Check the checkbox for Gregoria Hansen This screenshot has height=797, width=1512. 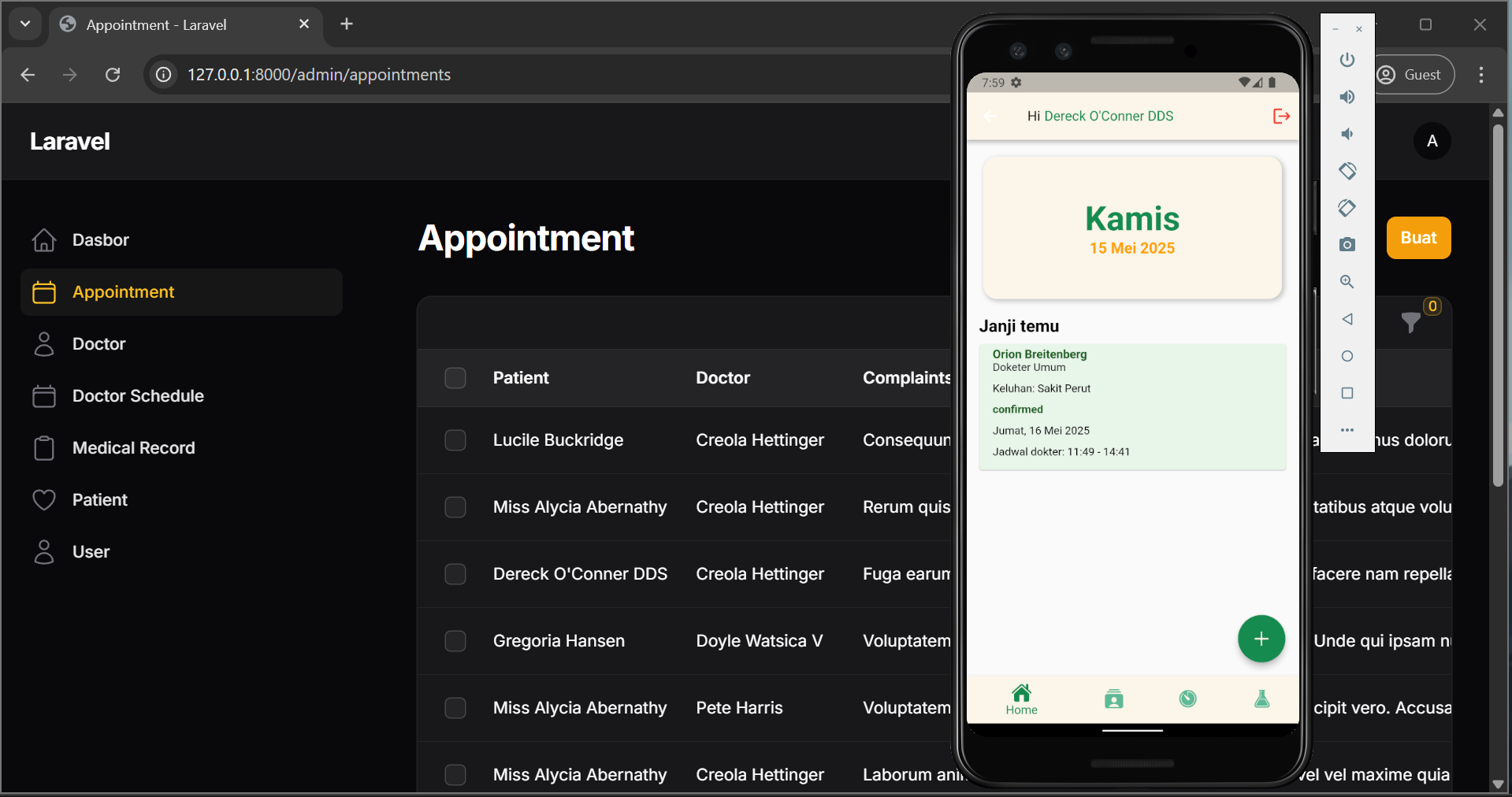point(455,641)
